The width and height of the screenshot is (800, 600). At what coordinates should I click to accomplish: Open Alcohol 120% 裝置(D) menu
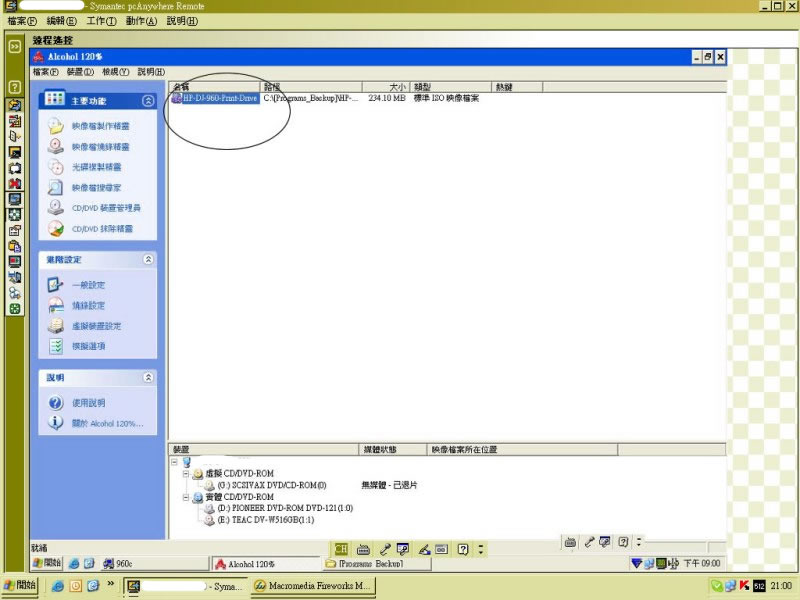point(80,72)
